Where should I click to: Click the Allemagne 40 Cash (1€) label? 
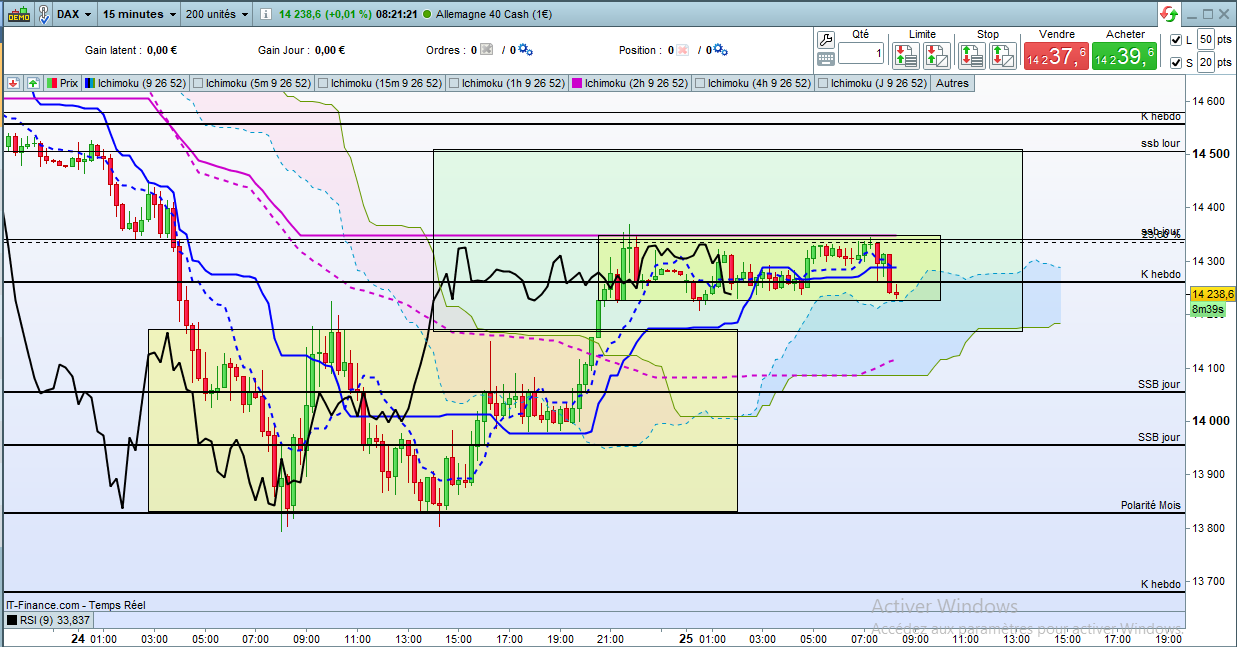[494, 15]
